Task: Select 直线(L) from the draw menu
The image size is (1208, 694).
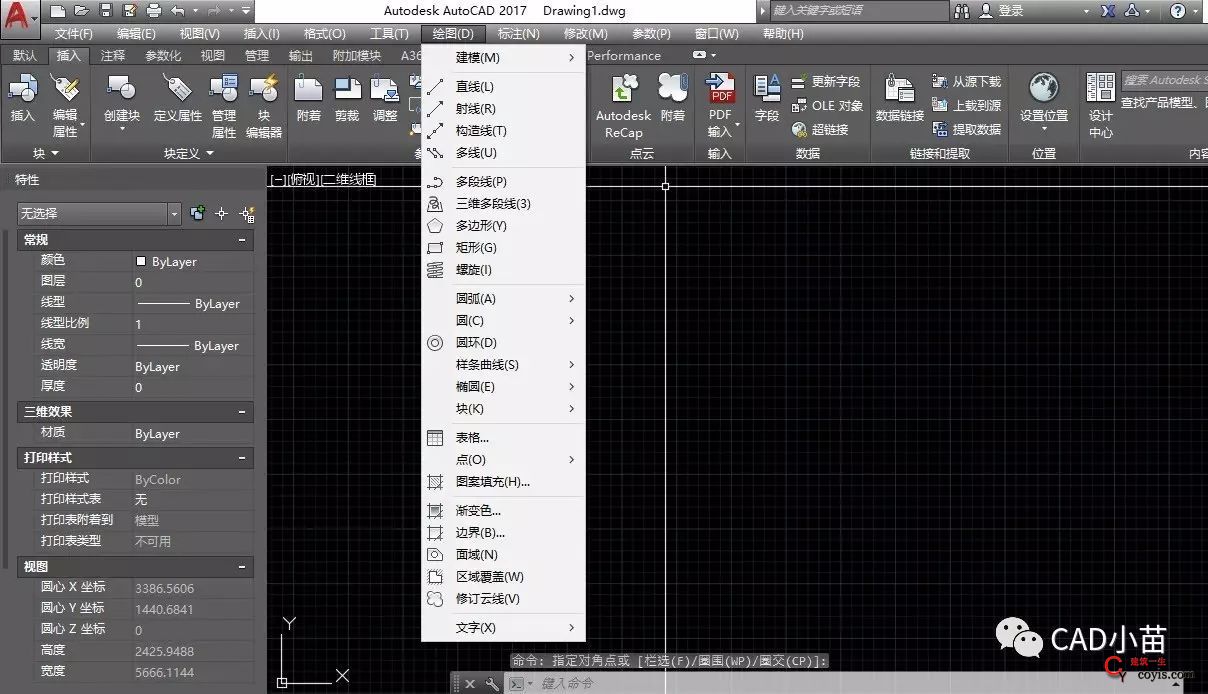Action: pos(503,87)
